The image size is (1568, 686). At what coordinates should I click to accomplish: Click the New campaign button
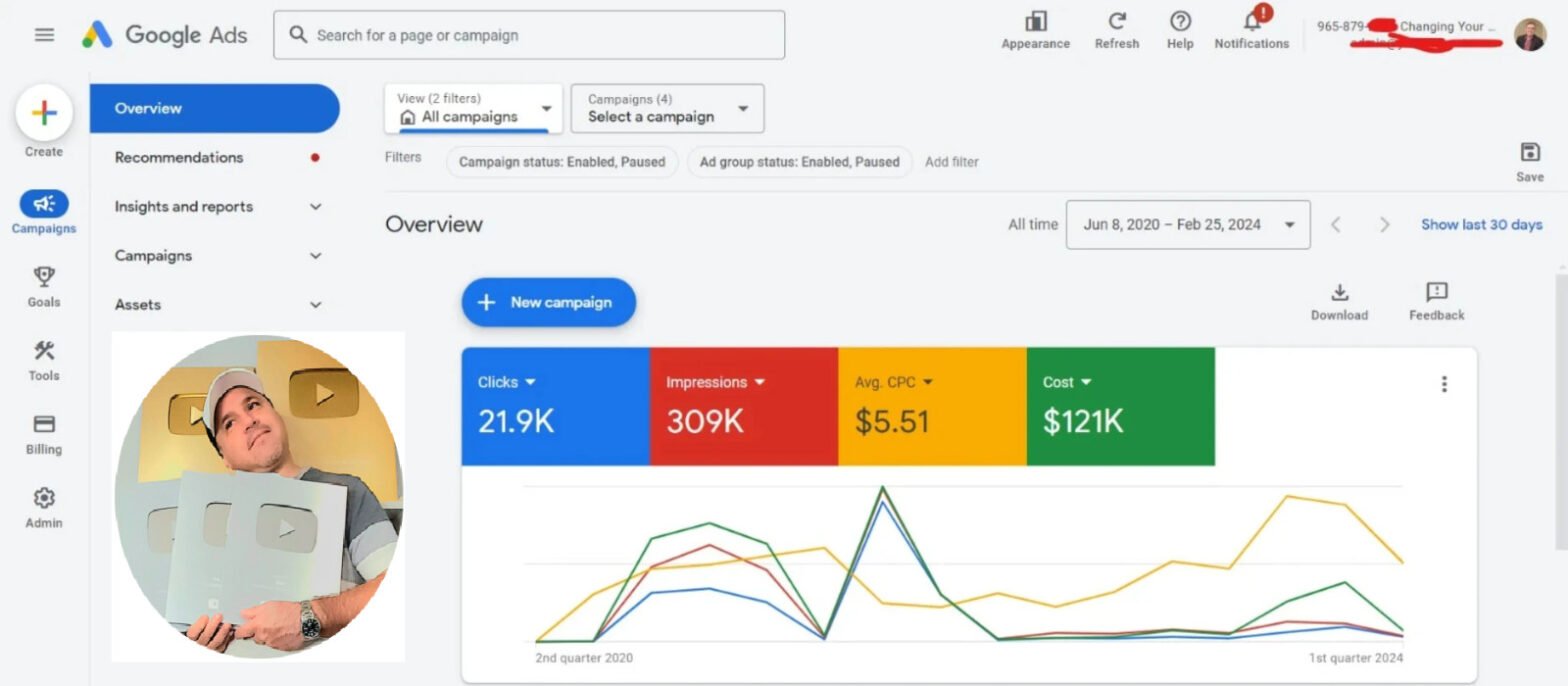(548, 302)
